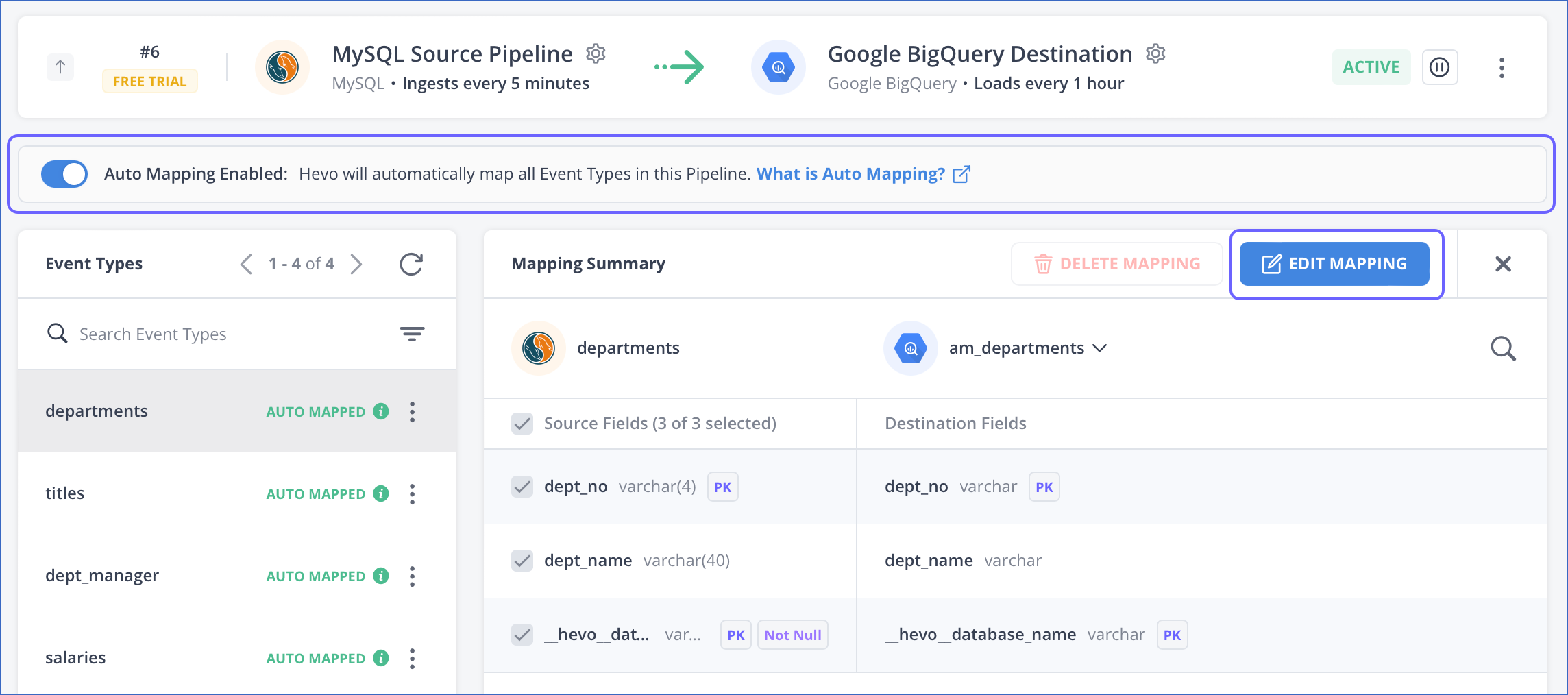Open the titles row kebab menu
The width and height of the screenshot is (1568, 695).
pyautogui.click(x=412, y=493)
